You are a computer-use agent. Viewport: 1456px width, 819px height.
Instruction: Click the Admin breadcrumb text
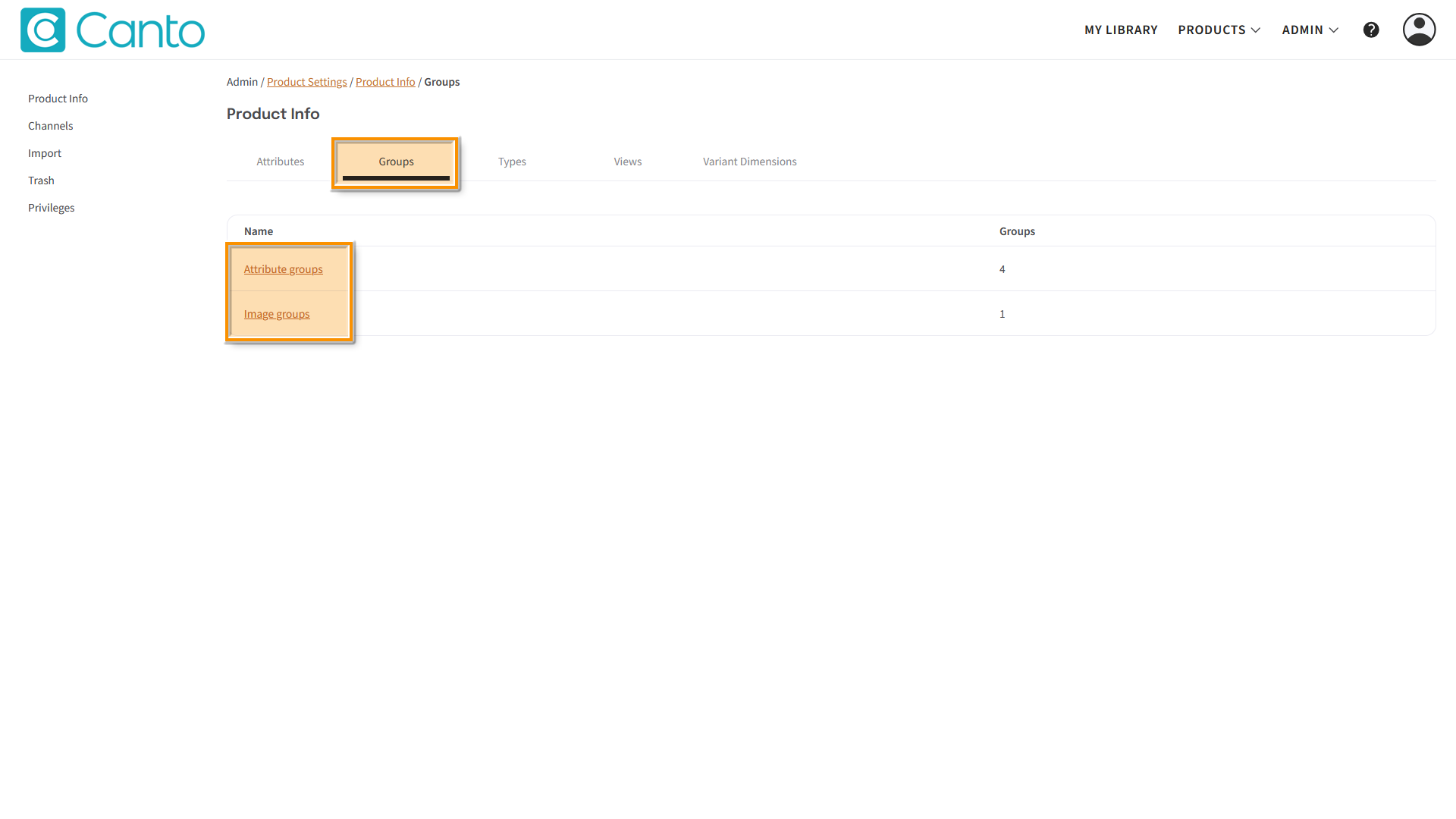pyautogui.click(x=242, y=82)
